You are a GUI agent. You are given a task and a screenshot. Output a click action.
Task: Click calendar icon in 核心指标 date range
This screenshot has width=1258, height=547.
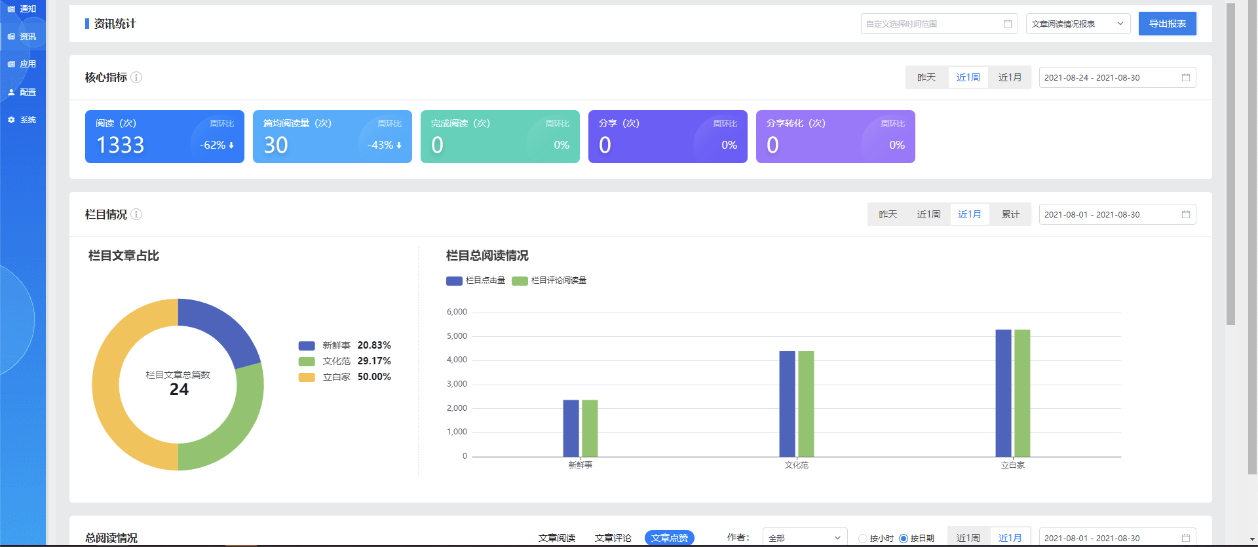(x=1185, y=77)
